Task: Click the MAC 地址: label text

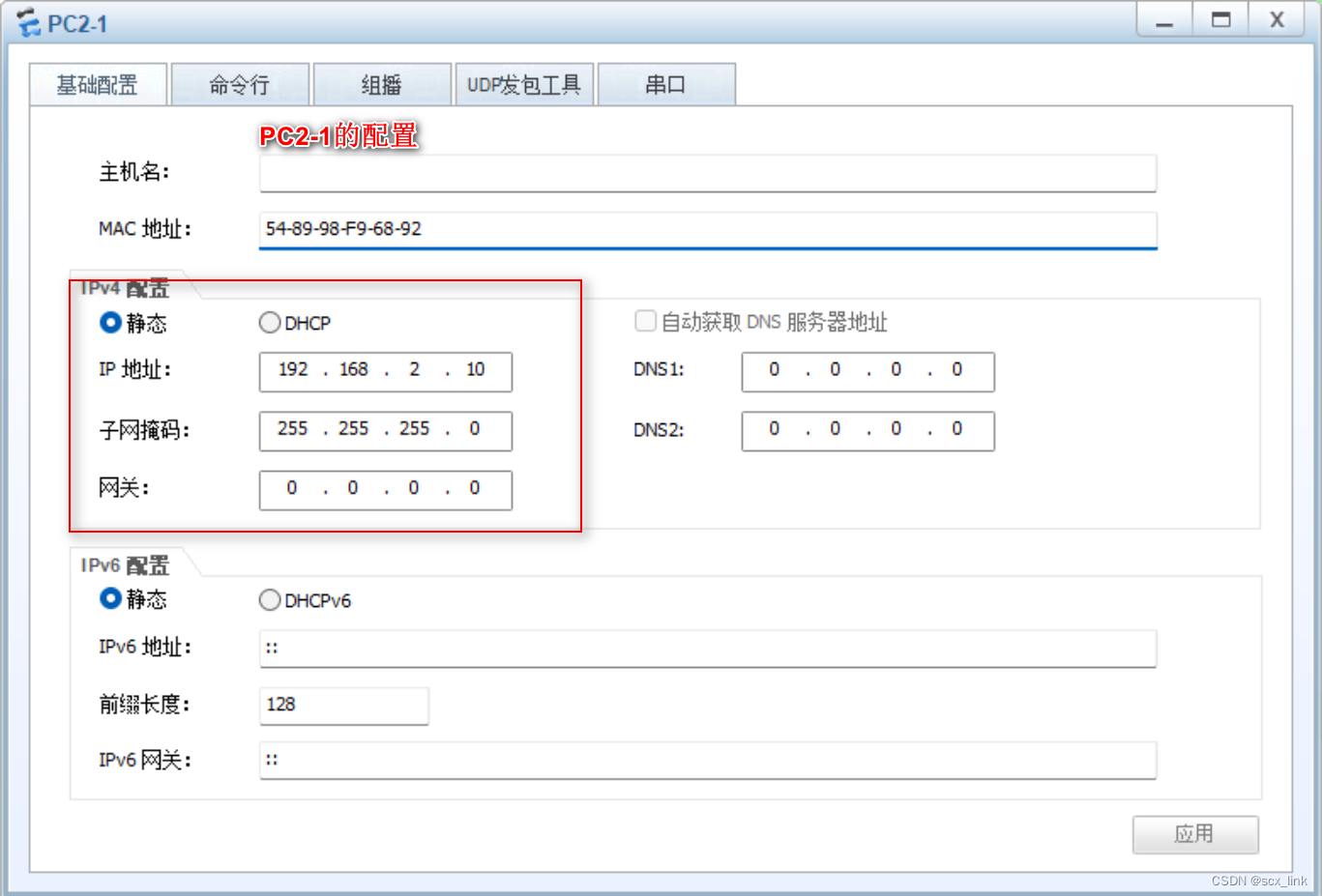Action: 145,230
